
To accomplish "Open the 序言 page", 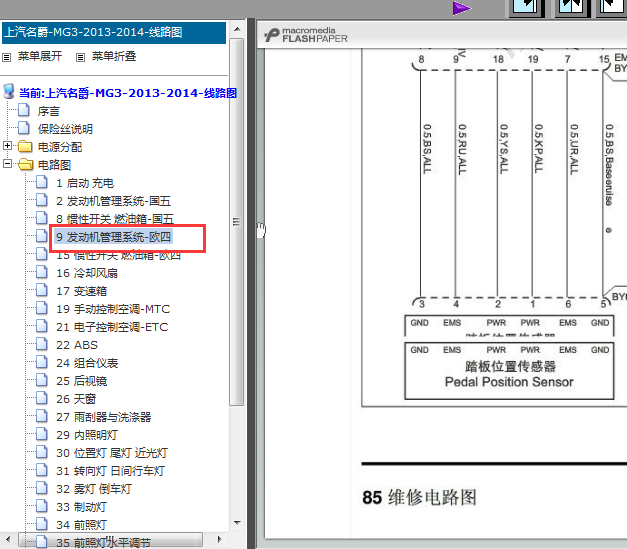I will 49,111.
